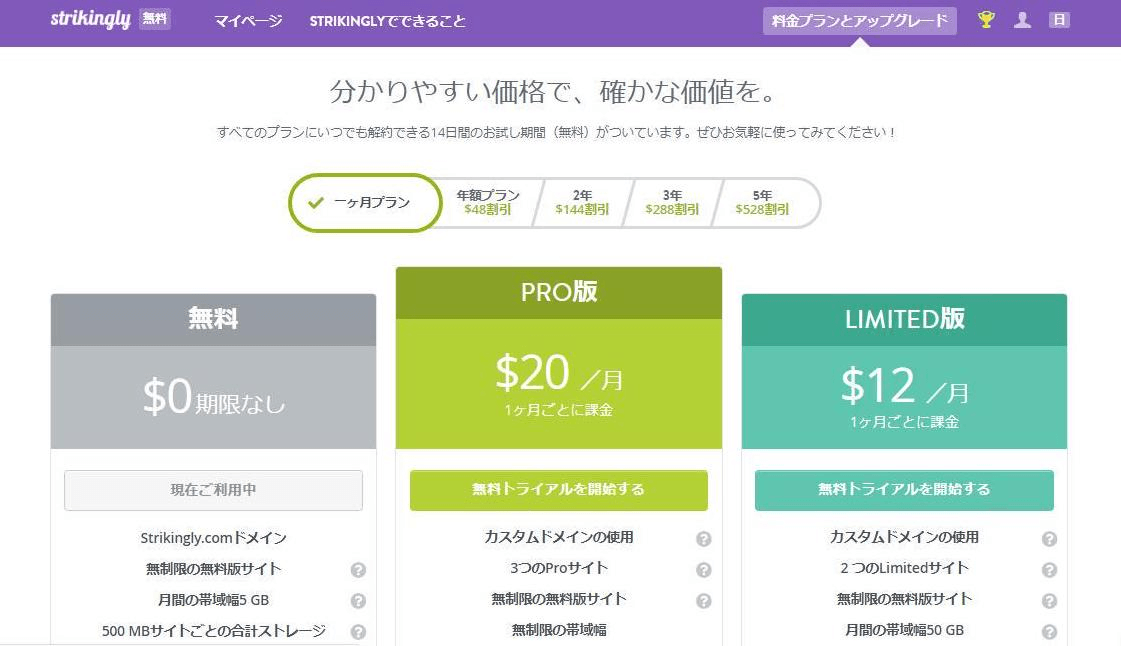Click 料金プランとアップグレード in the header
1121x646 pixels.
(x=860, y=18)
